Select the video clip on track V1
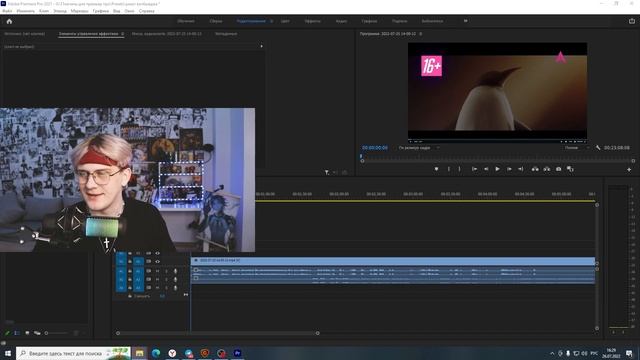Screen dimensions: 640x360 click(x=393, y=260)
